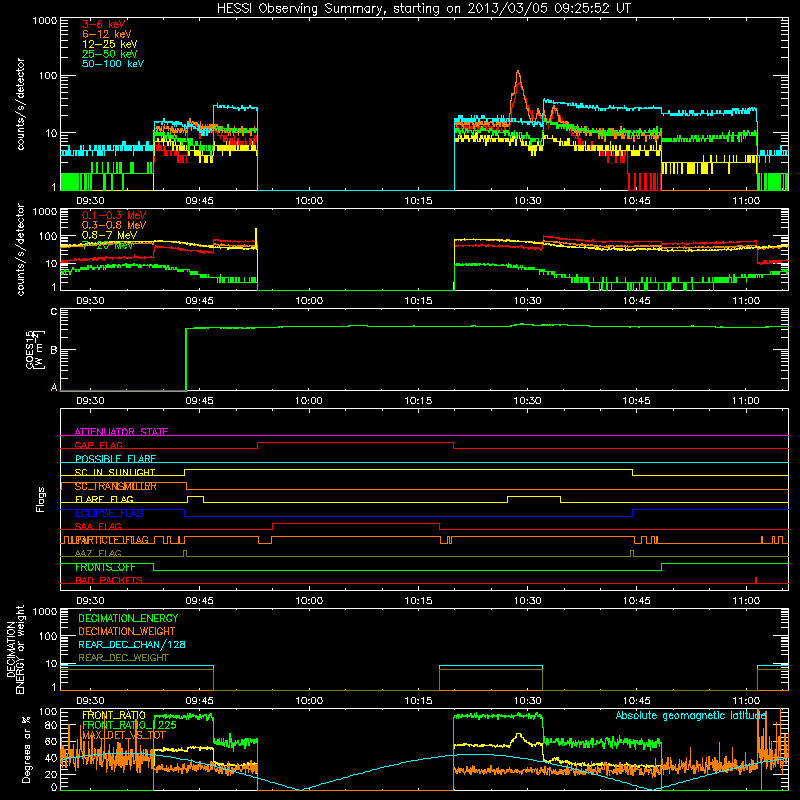Click the BAD_PACKETS flag label

109,580
